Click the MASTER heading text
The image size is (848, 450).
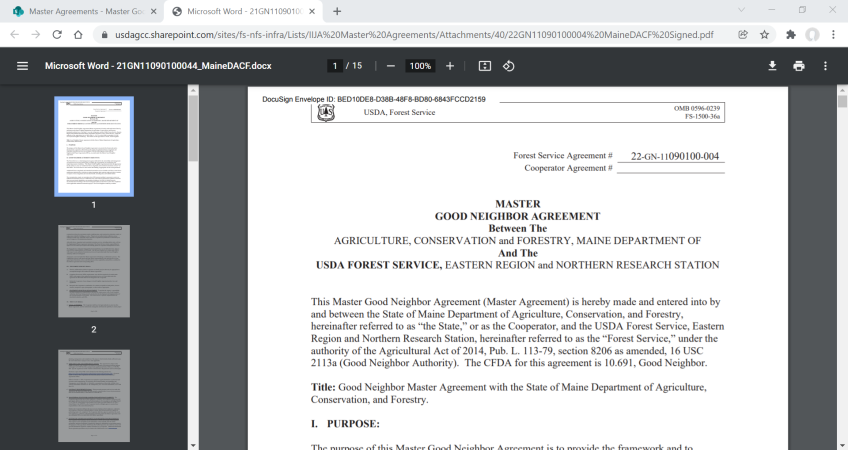click(518, 204)
